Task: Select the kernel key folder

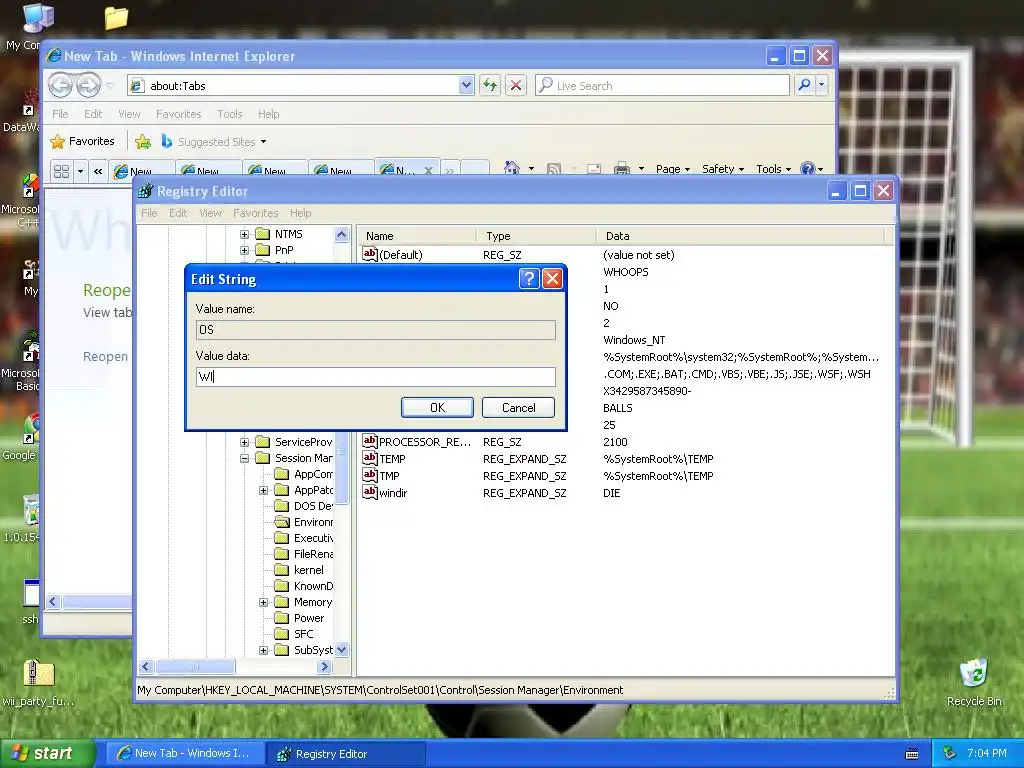Action: pyautogui.click(x=281, y=569)
